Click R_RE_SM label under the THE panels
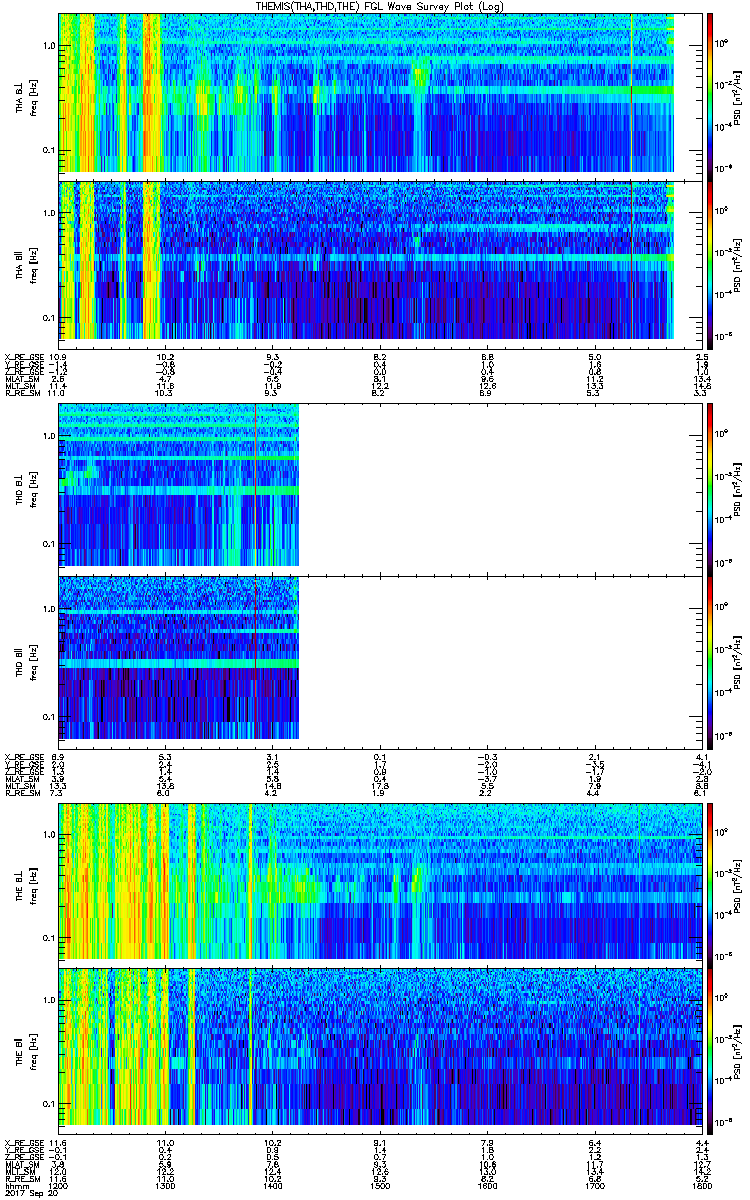Image resolution: width=750 pixels, height=1200 pixels. click(22, 1179)
